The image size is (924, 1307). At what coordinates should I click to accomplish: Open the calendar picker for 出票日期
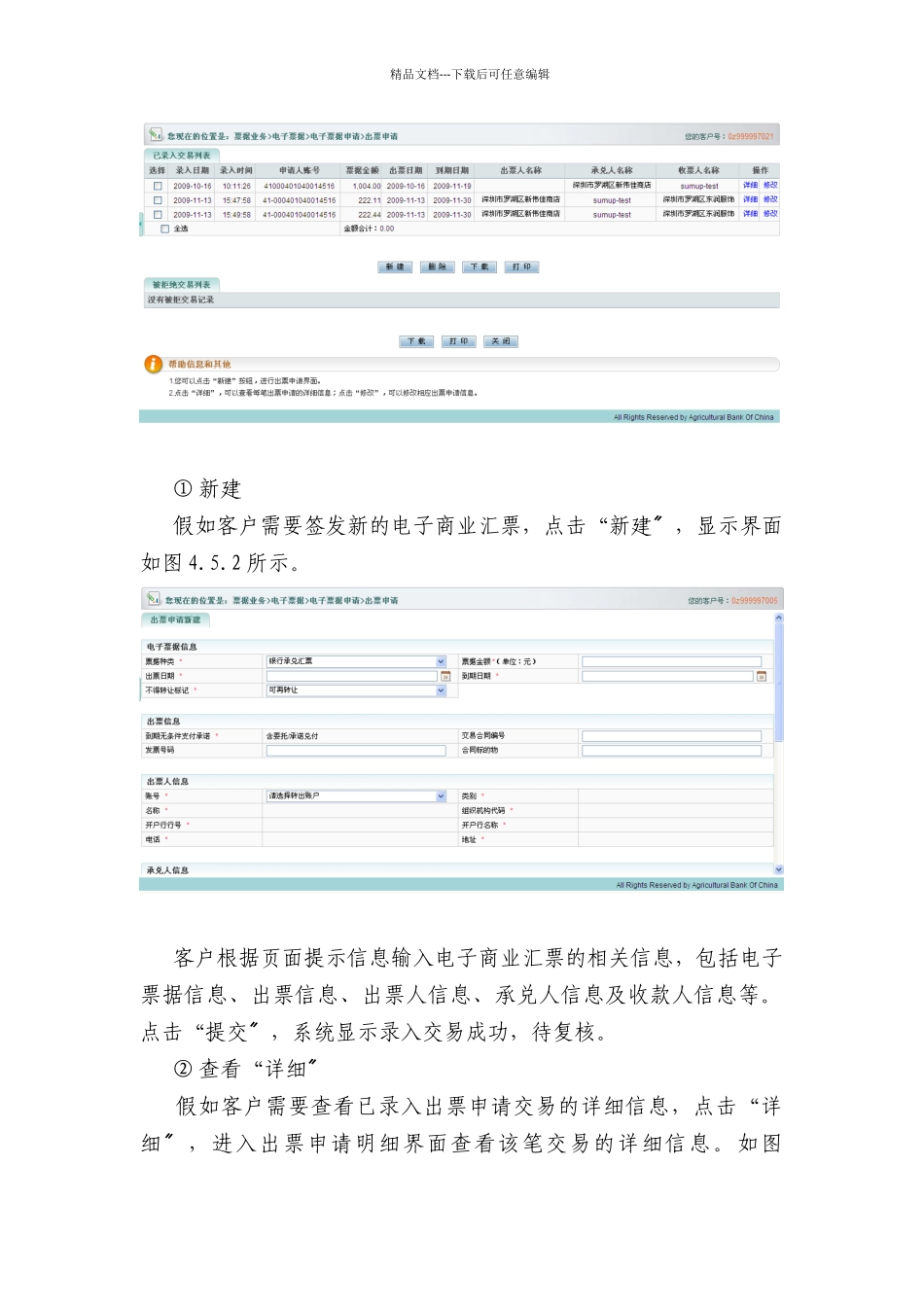(x=445, y=676)
